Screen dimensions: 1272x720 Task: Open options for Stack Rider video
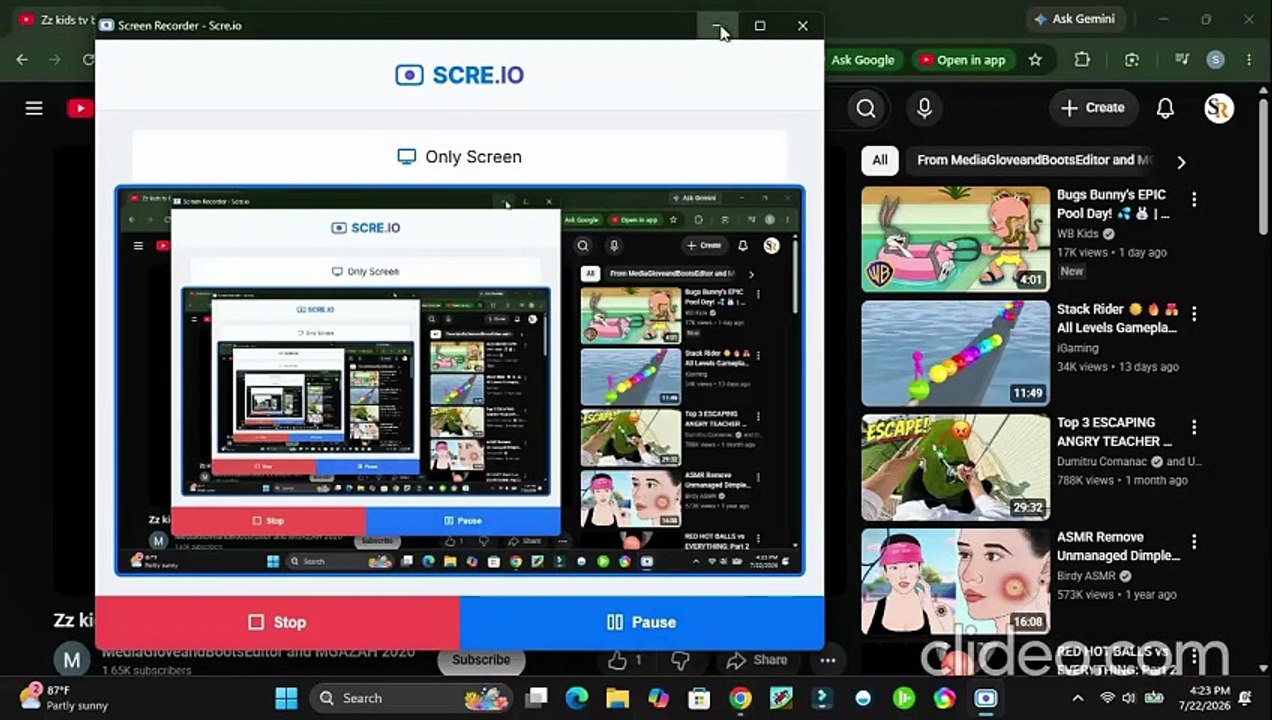[x=1193, y=314]
